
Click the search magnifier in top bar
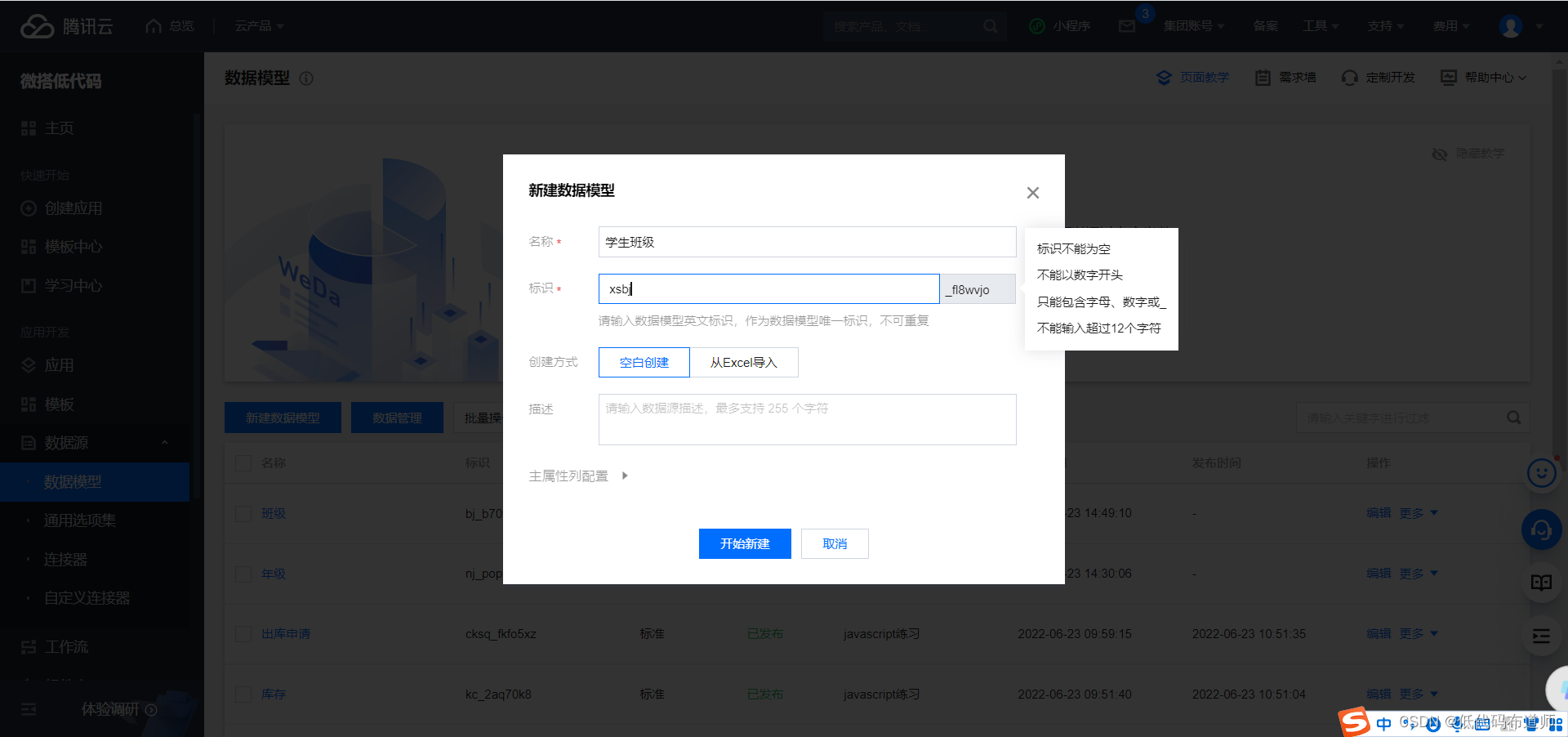click(x=990, y=26)
